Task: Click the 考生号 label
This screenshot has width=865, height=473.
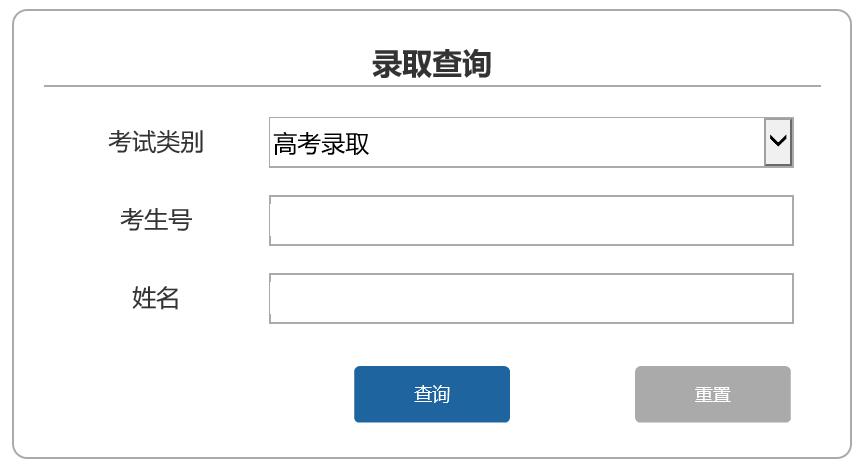Action: (x=156, y=220)
